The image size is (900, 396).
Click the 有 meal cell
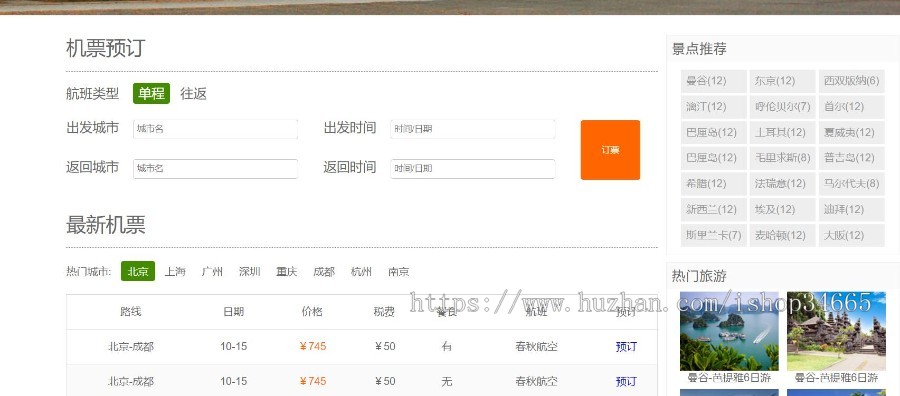coord(447,347)
